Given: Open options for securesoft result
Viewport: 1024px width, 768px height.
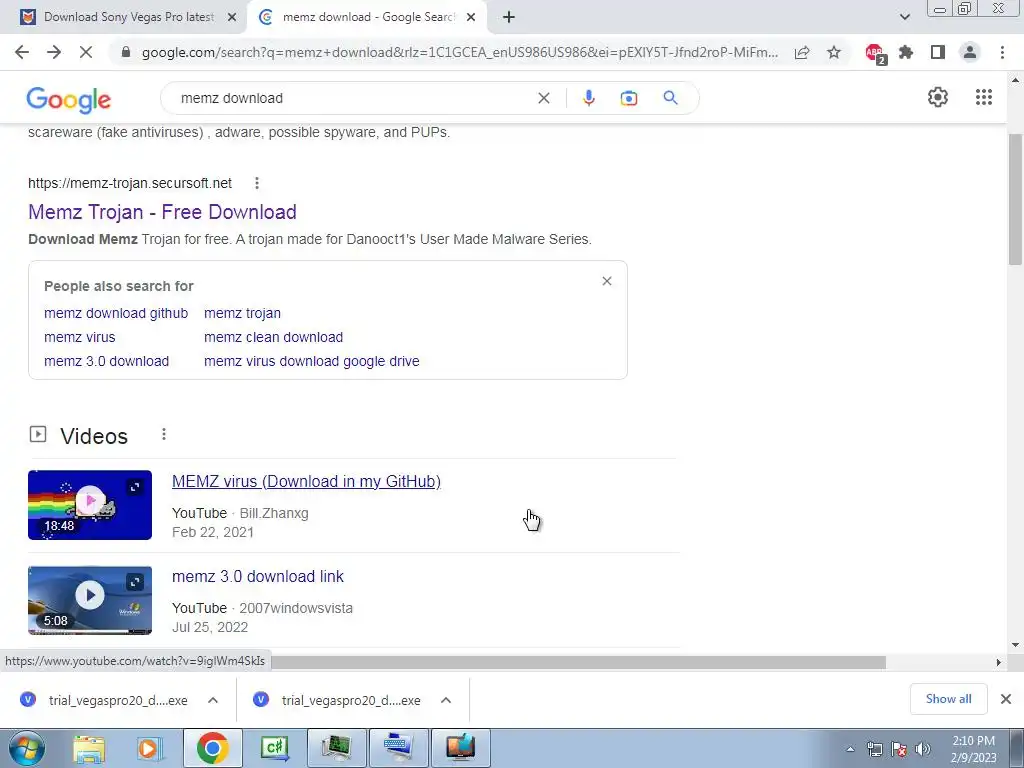Looking at the screenshot, I should [257, 184].
